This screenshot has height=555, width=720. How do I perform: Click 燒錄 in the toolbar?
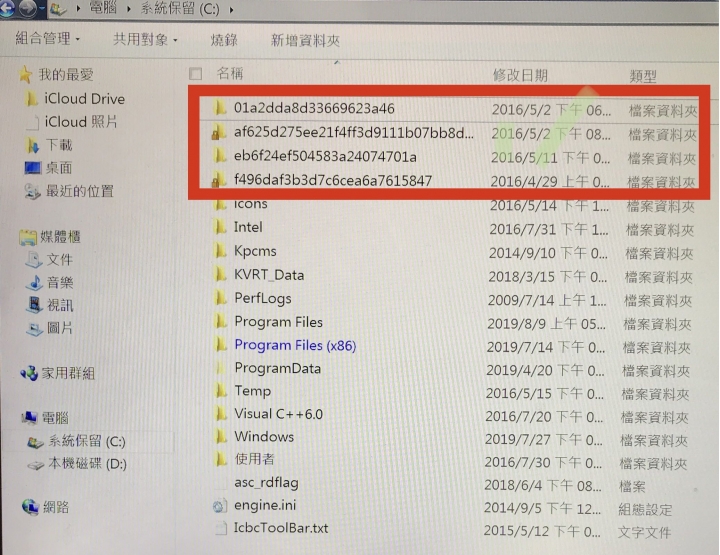(x=224, y=40)
